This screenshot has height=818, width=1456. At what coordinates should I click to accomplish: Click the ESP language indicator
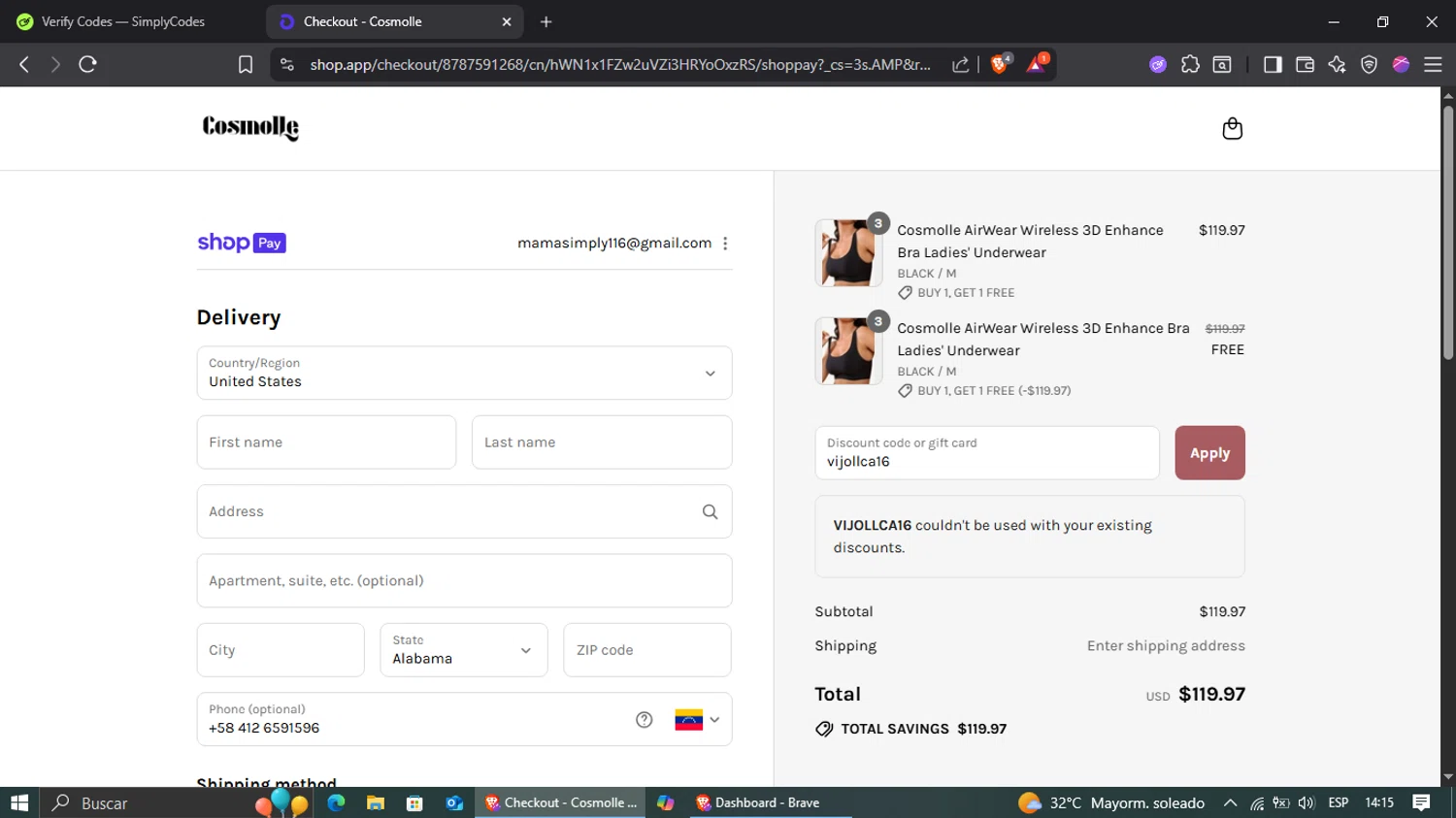(1339, 802)
